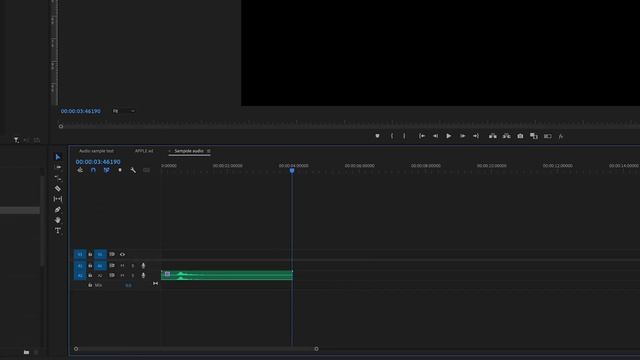Toggle A1 track targeting
The image size is (640, 360).
click(100, 266)
